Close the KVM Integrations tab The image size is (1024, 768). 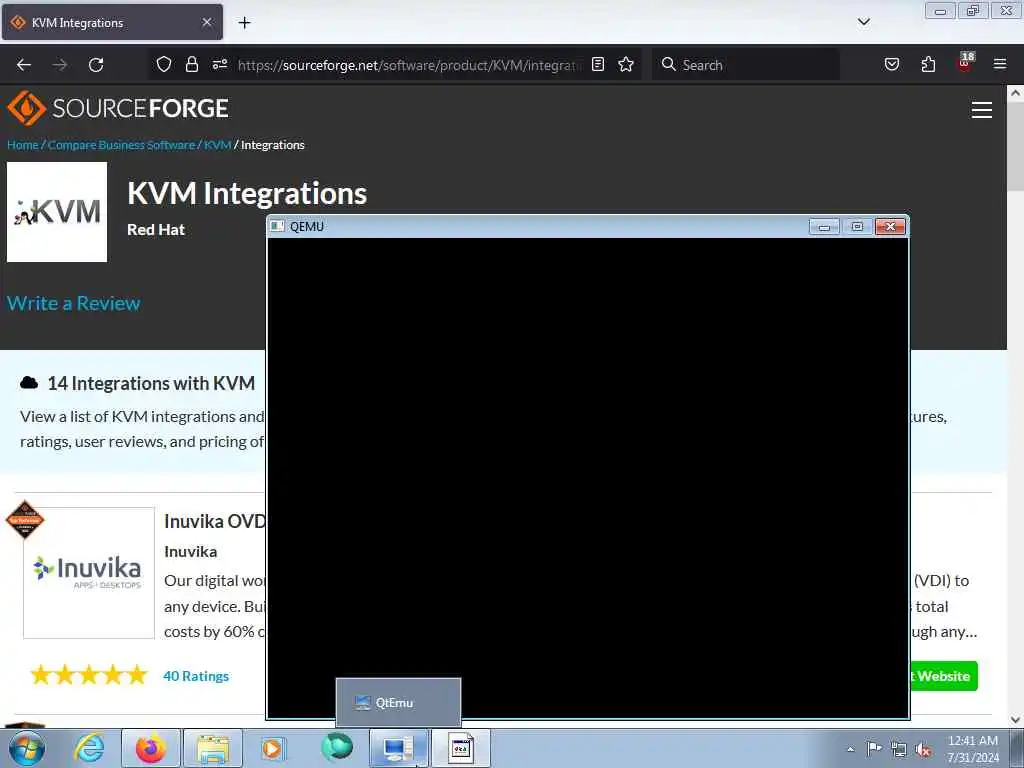click(x=207, y=22)
